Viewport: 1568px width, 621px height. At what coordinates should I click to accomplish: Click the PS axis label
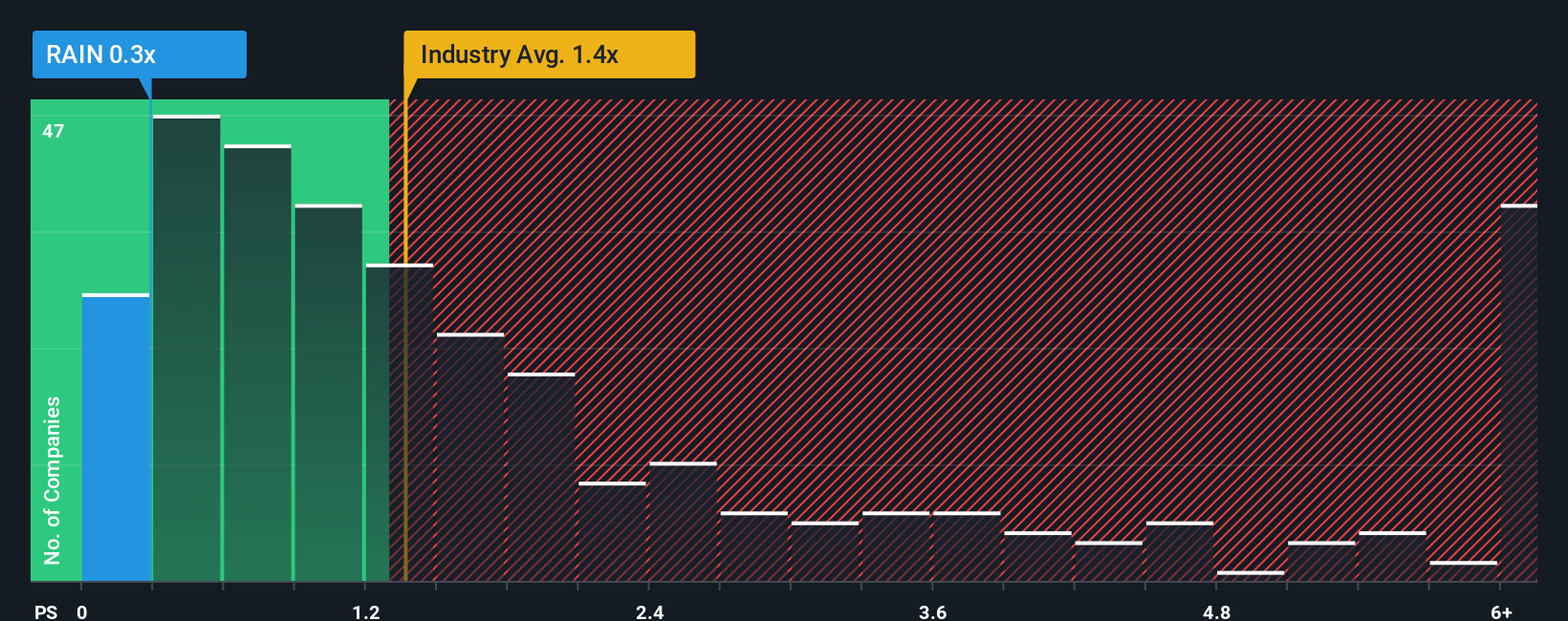[46, 611]
